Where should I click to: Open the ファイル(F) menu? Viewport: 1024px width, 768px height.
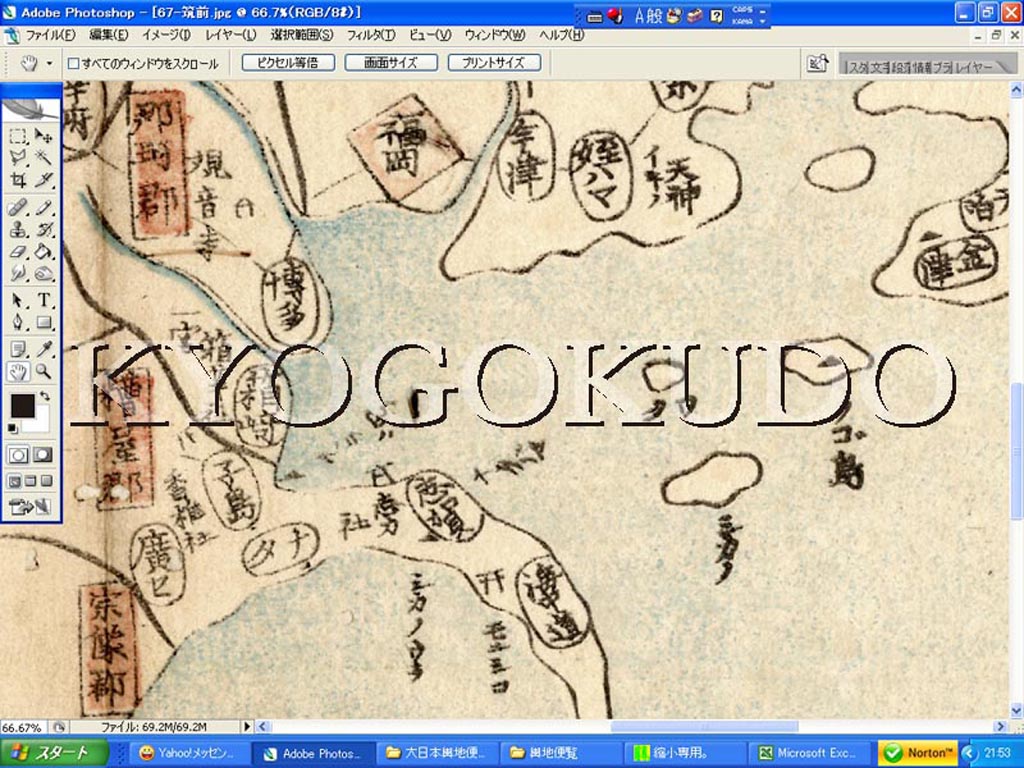tap(50, 35)
